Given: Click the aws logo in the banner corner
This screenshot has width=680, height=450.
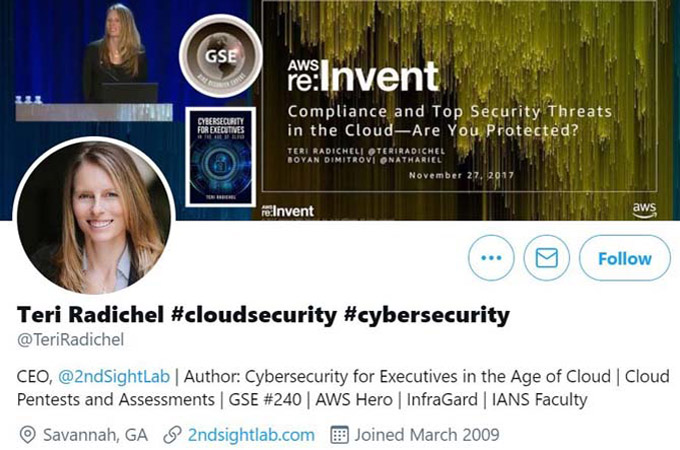Looking at the screenshot, I should pos(644,209).
